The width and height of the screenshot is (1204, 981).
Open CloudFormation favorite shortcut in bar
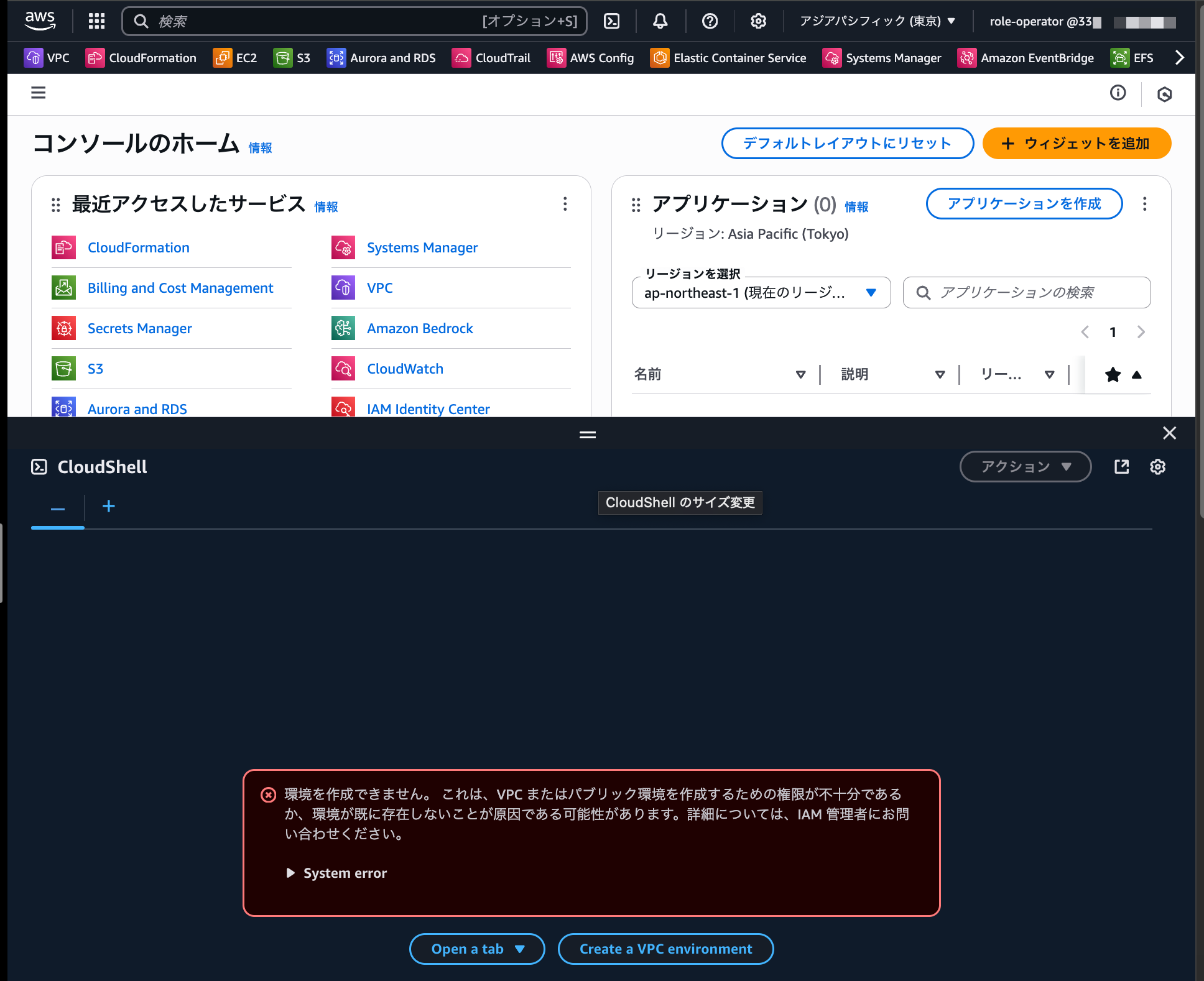141,58
